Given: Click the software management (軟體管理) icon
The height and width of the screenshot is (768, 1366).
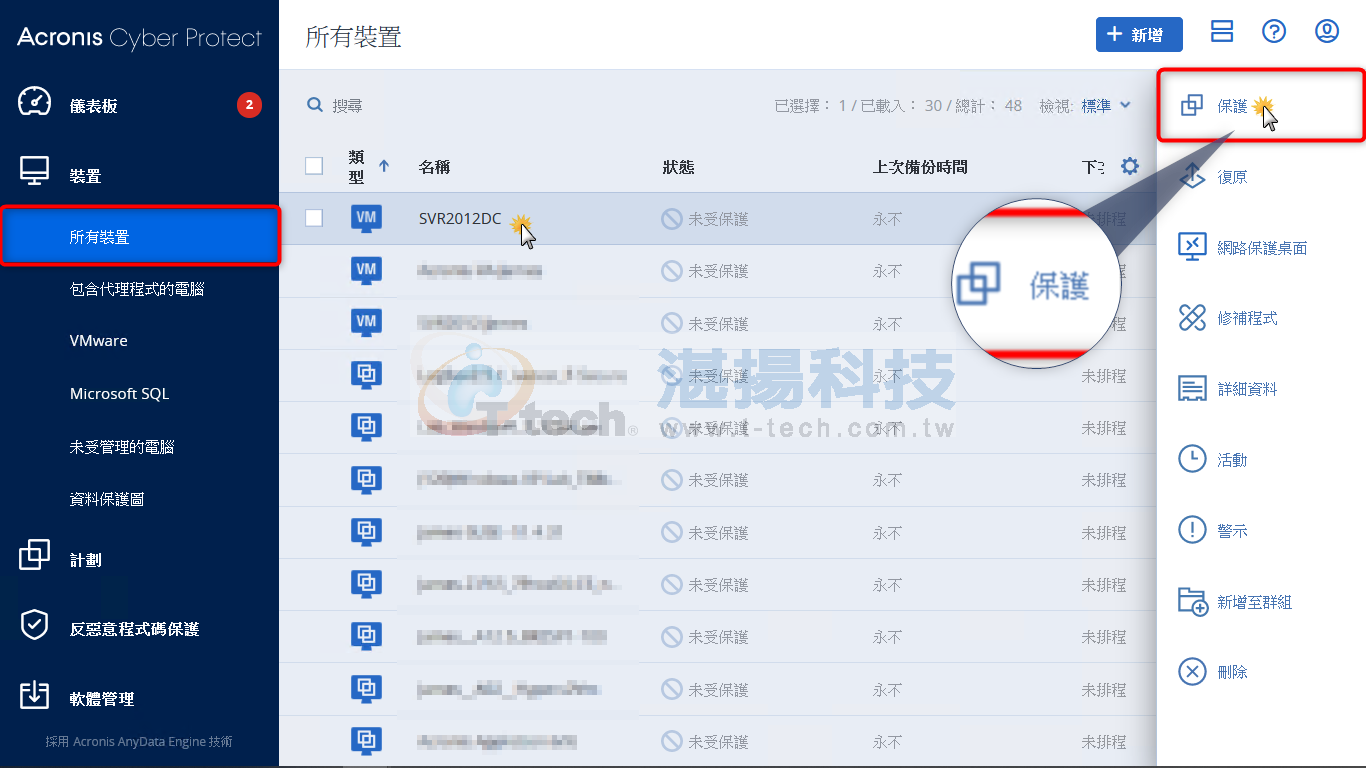Looking at the screenshot, I should (35, 696).
